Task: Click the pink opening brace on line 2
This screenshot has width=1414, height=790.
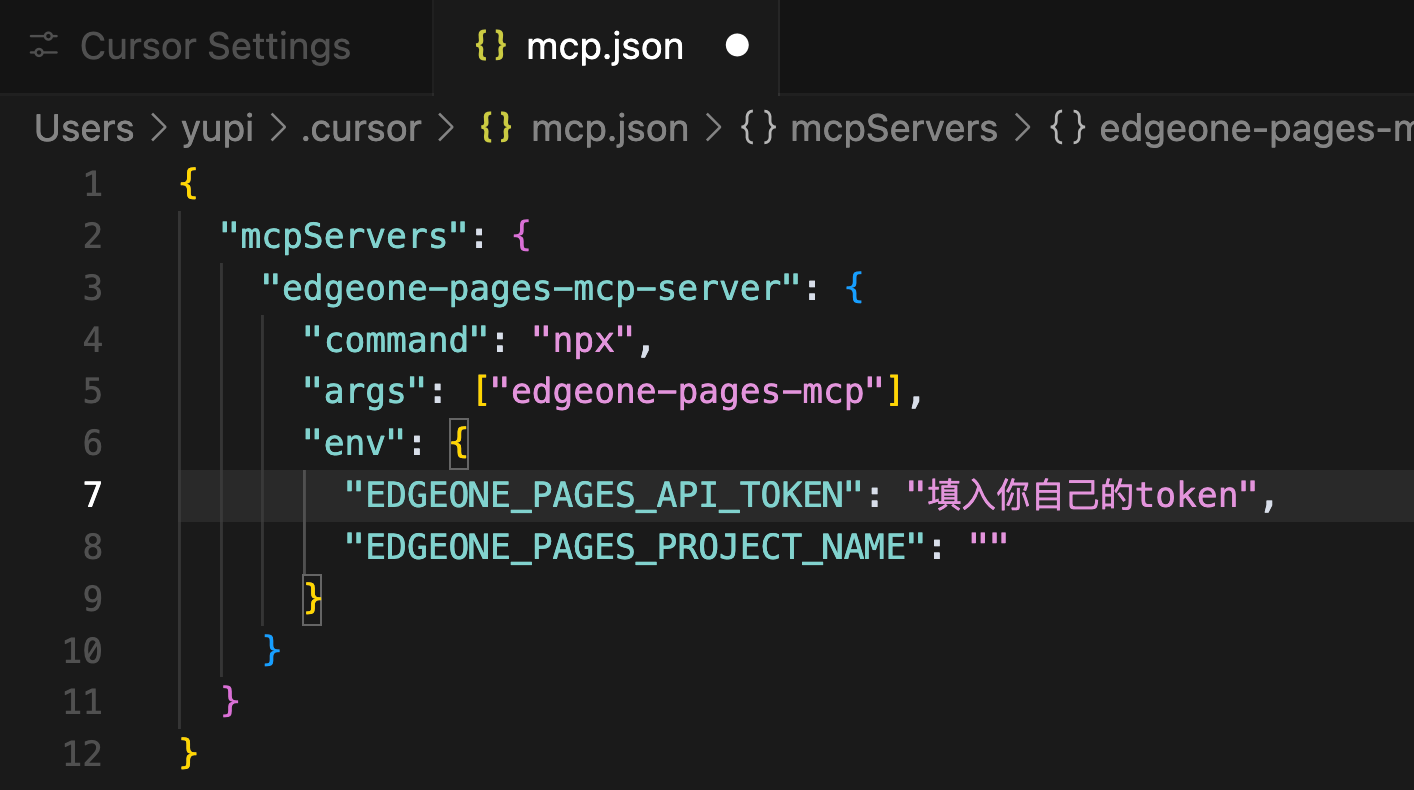Action: [x=521, y=236]
